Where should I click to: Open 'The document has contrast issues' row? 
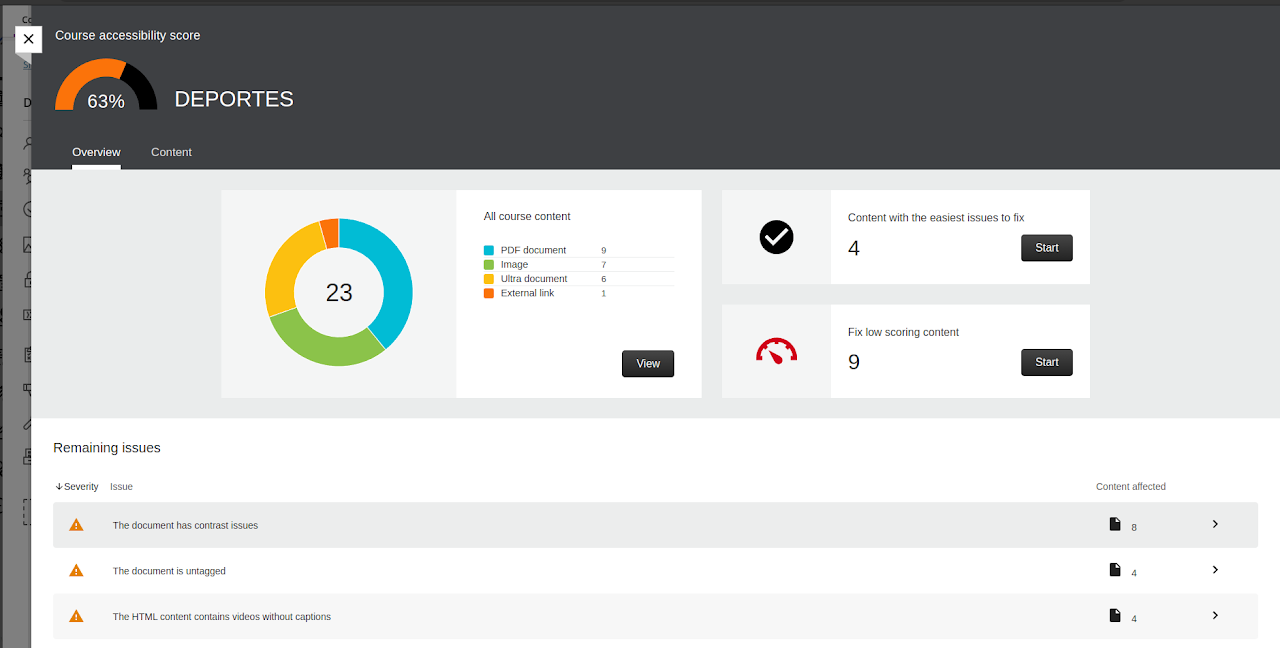pyautogui.click(x=655, y=525)
